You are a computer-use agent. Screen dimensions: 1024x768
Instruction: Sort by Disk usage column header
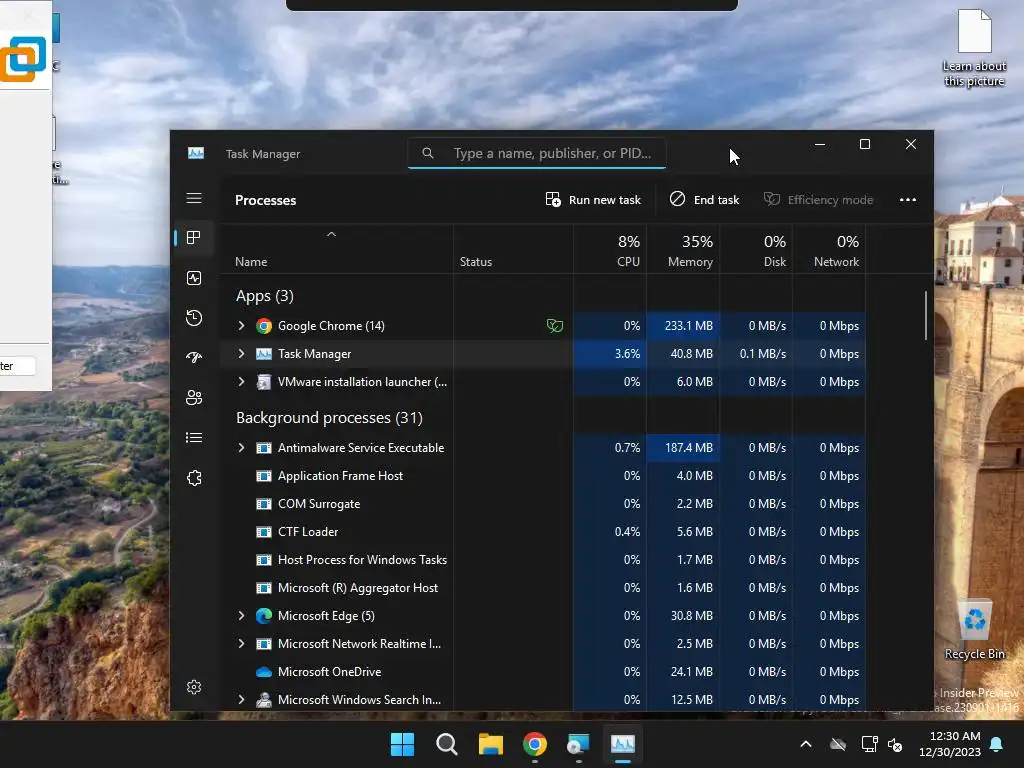tap(756, 249)
